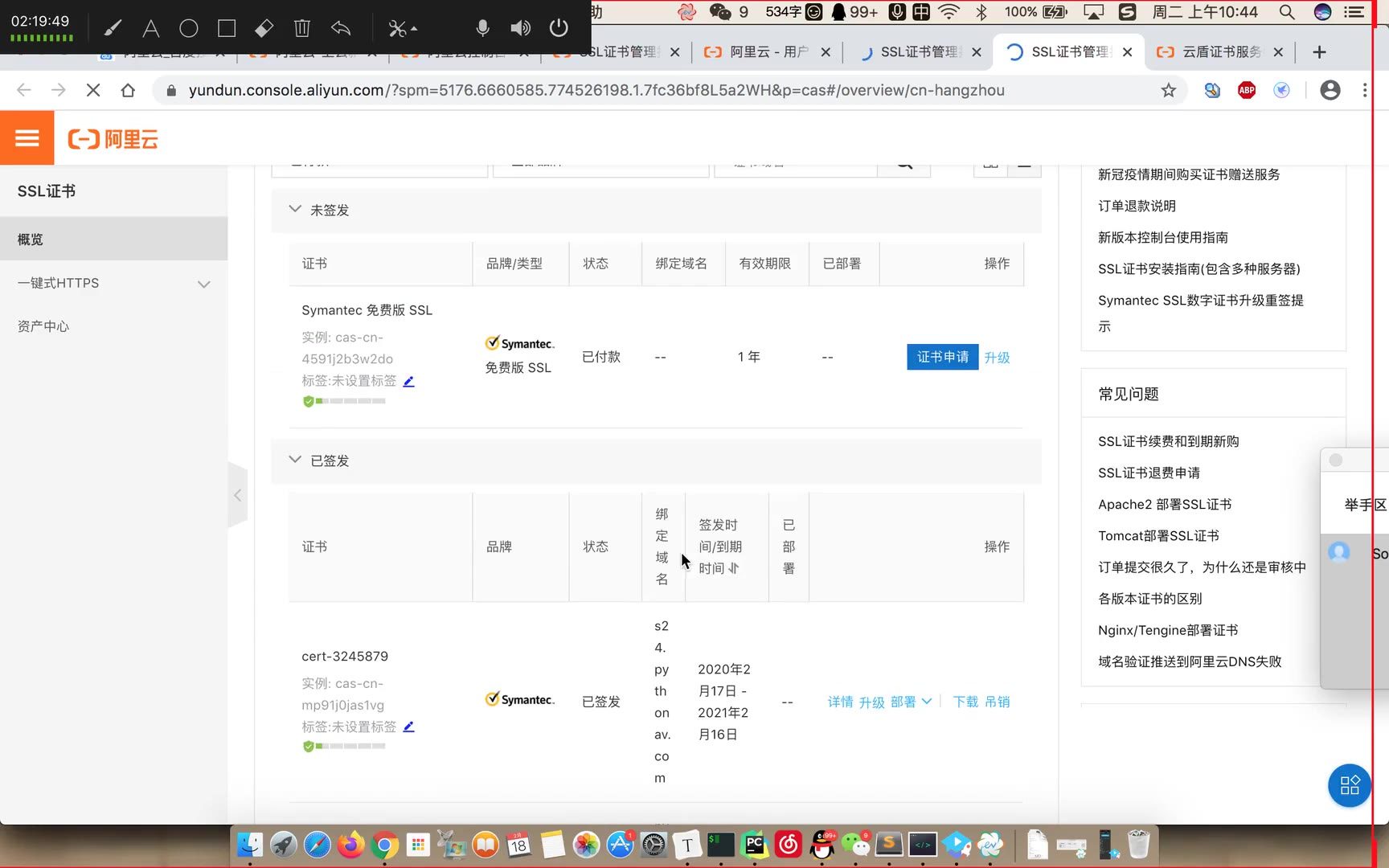Screen dimensions: 1389x868
Task: Click the eraser tool icon
Action: pyautogui.click(x=264, y=29)
